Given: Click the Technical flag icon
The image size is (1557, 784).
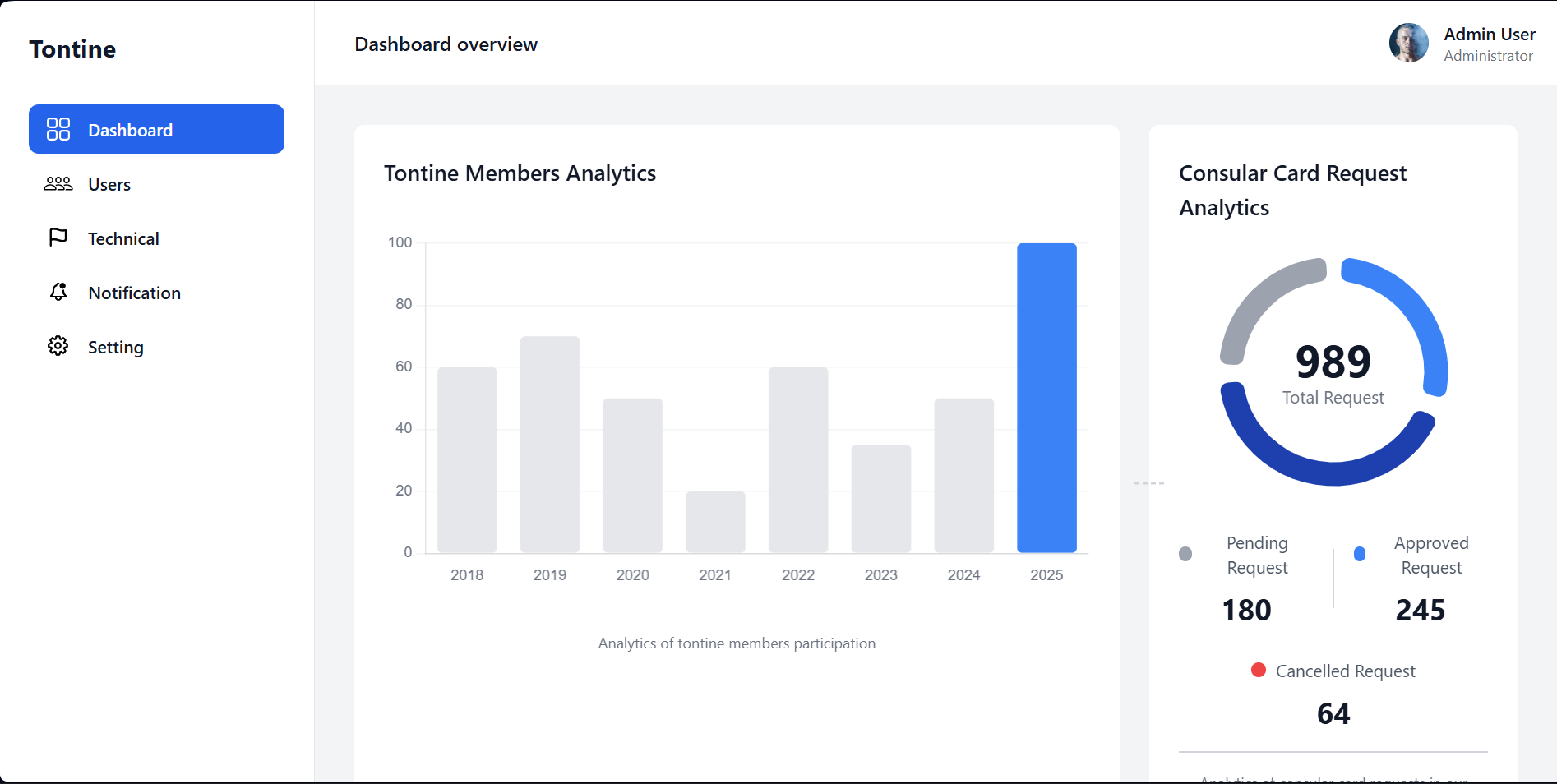Looking at the screenshot, I should tap(58, 238).
